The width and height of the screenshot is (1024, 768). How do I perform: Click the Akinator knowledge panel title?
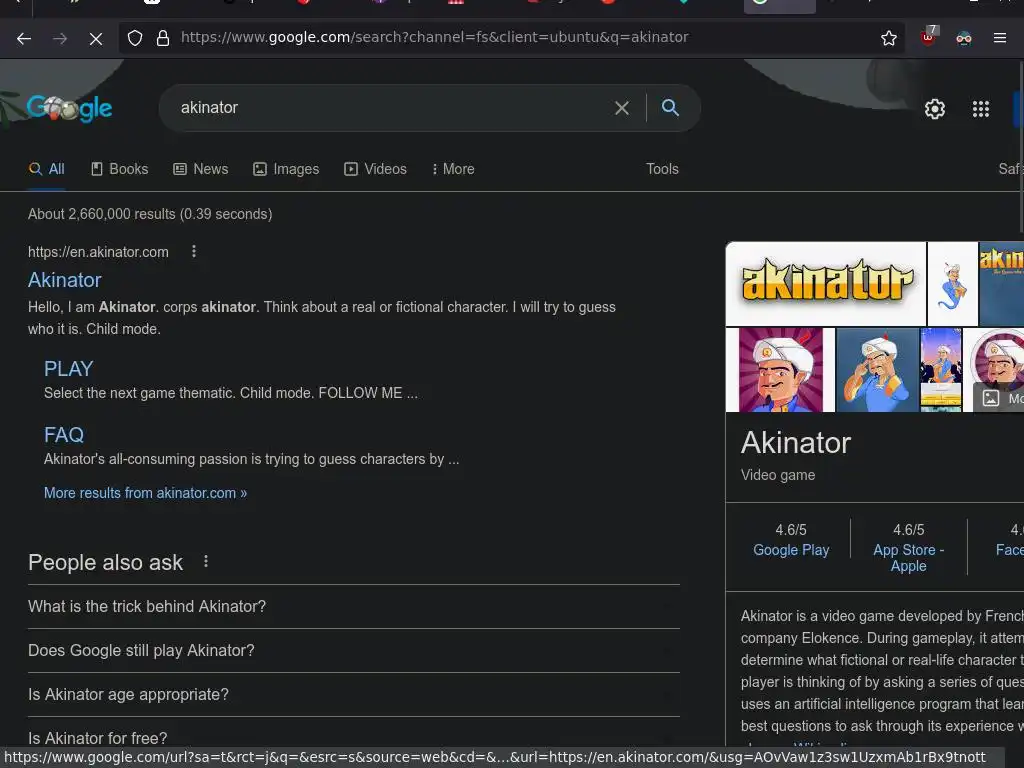(795, 443)
